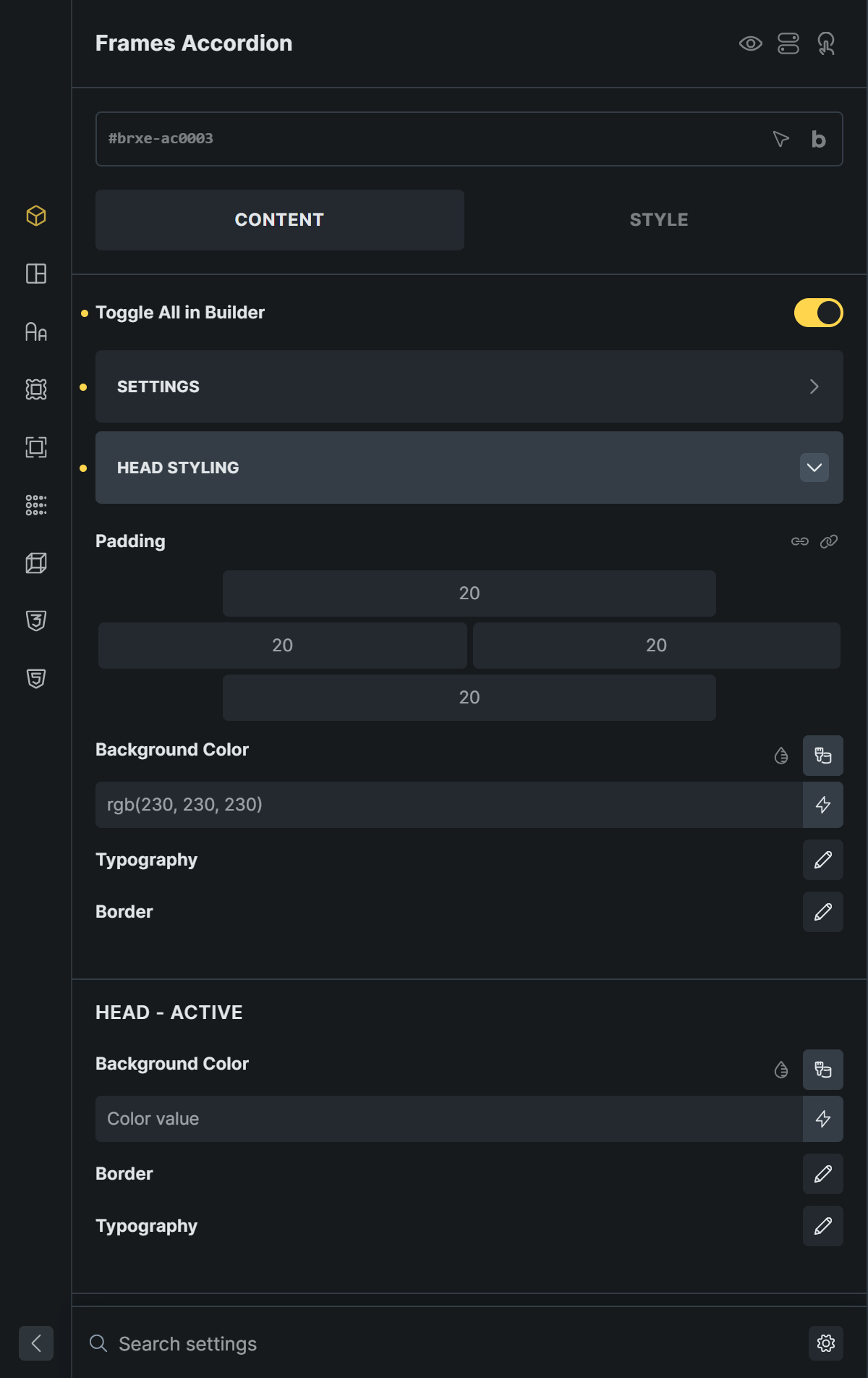Disable Toggle All in Builder switch
The width and height of the screenshot is (868, 1378).
(819, 313)
